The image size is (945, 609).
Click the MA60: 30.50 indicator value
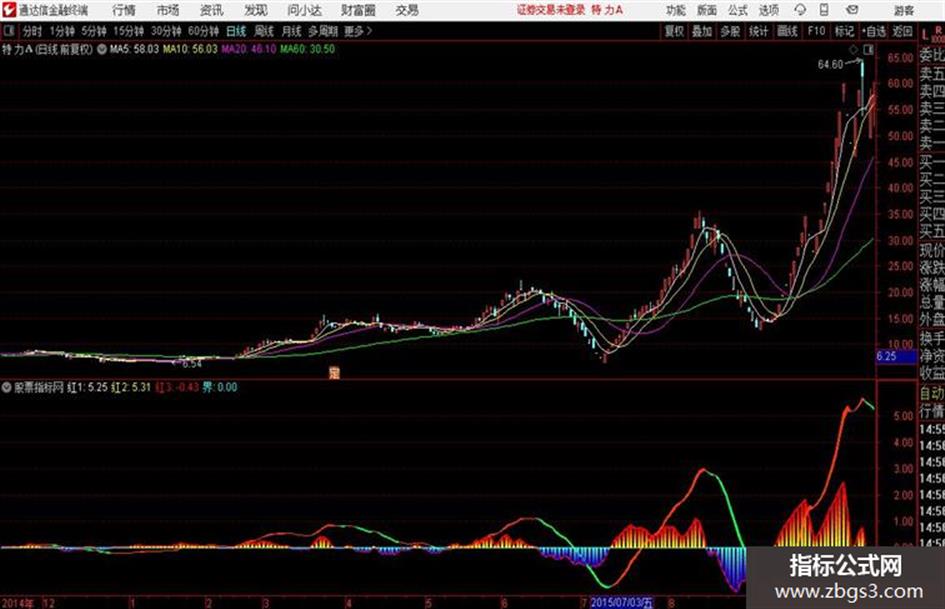[x=307, y=49]
